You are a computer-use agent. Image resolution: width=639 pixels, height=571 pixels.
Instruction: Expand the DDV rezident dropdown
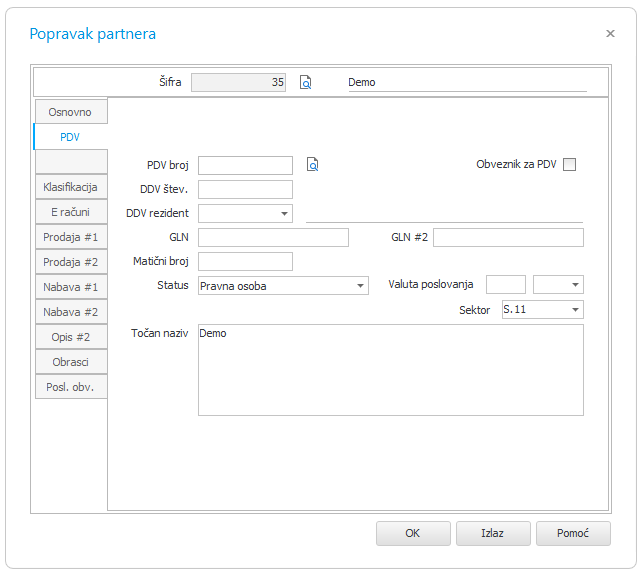[x=284, y=214]
